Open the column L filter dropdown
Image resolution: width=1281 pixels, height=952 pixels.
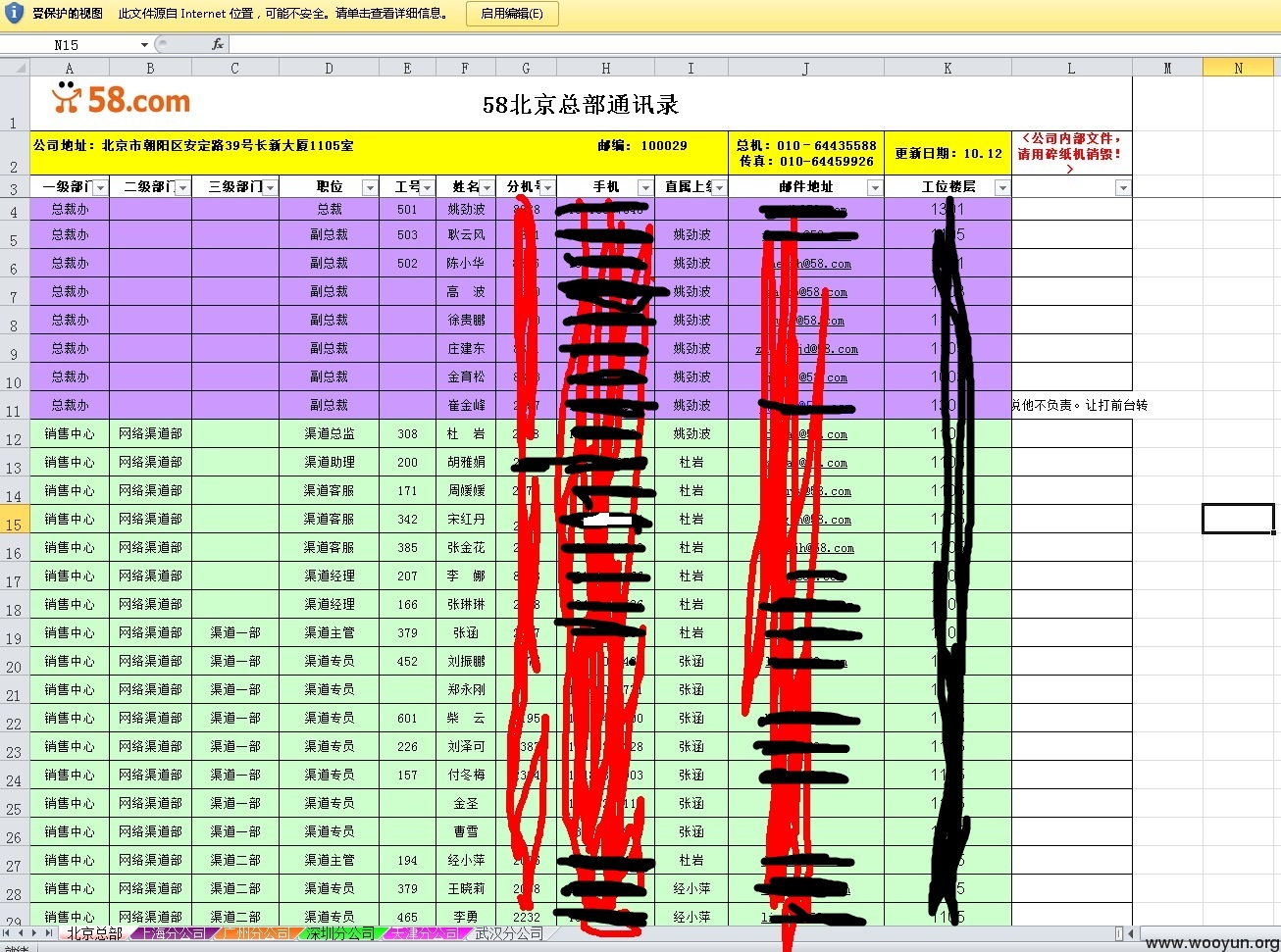point(1123,187)
